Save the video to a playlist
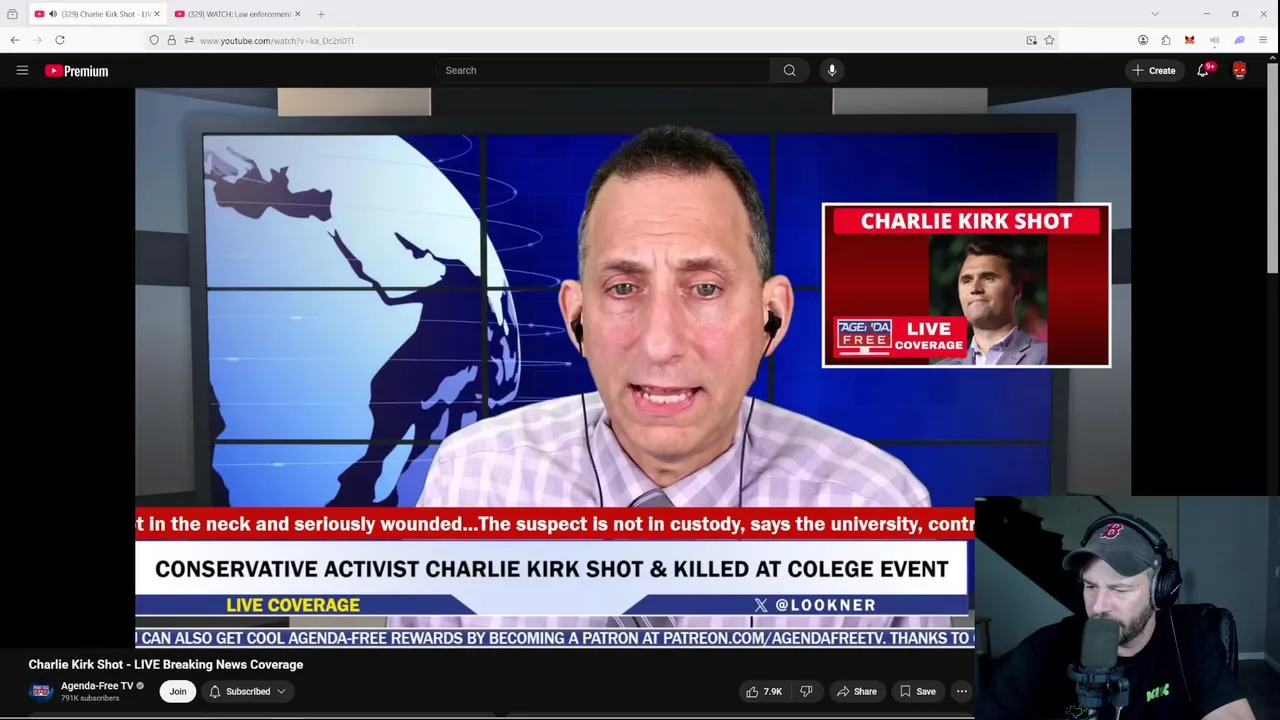 [x=917, y=691]
